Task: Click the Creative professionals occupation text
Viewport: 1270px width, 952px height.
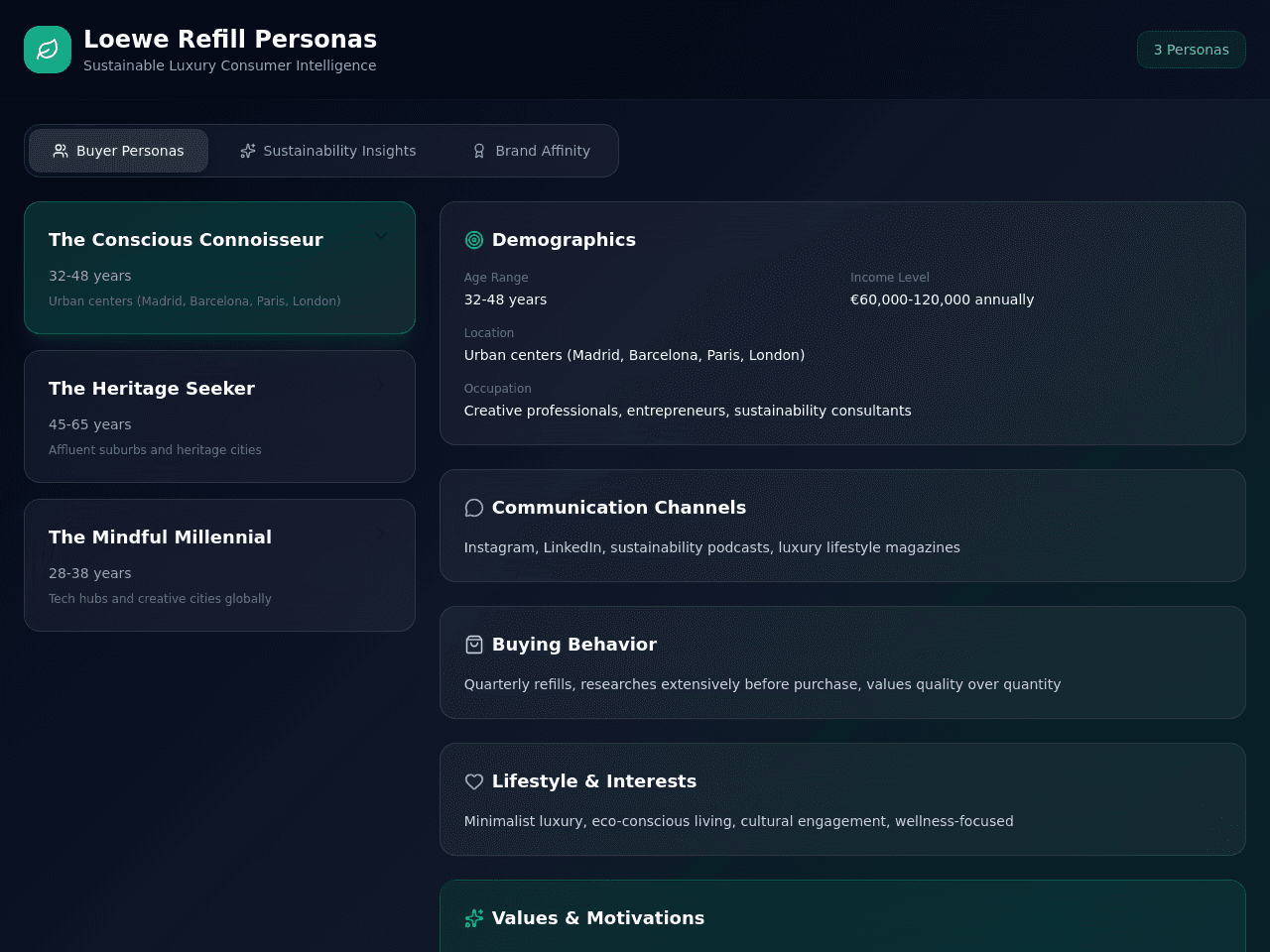Action: [x=688, y=411]
